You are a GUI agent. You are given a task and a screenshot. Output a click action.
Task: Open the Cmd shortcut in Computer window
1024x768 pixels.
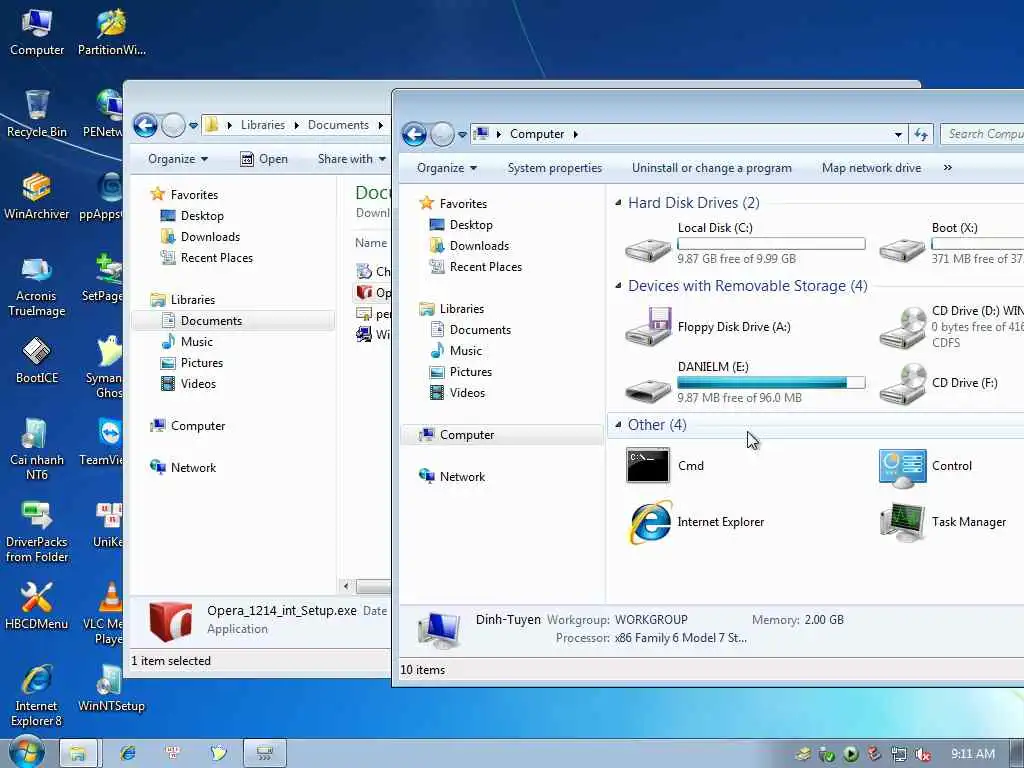[x=648, y=466]
